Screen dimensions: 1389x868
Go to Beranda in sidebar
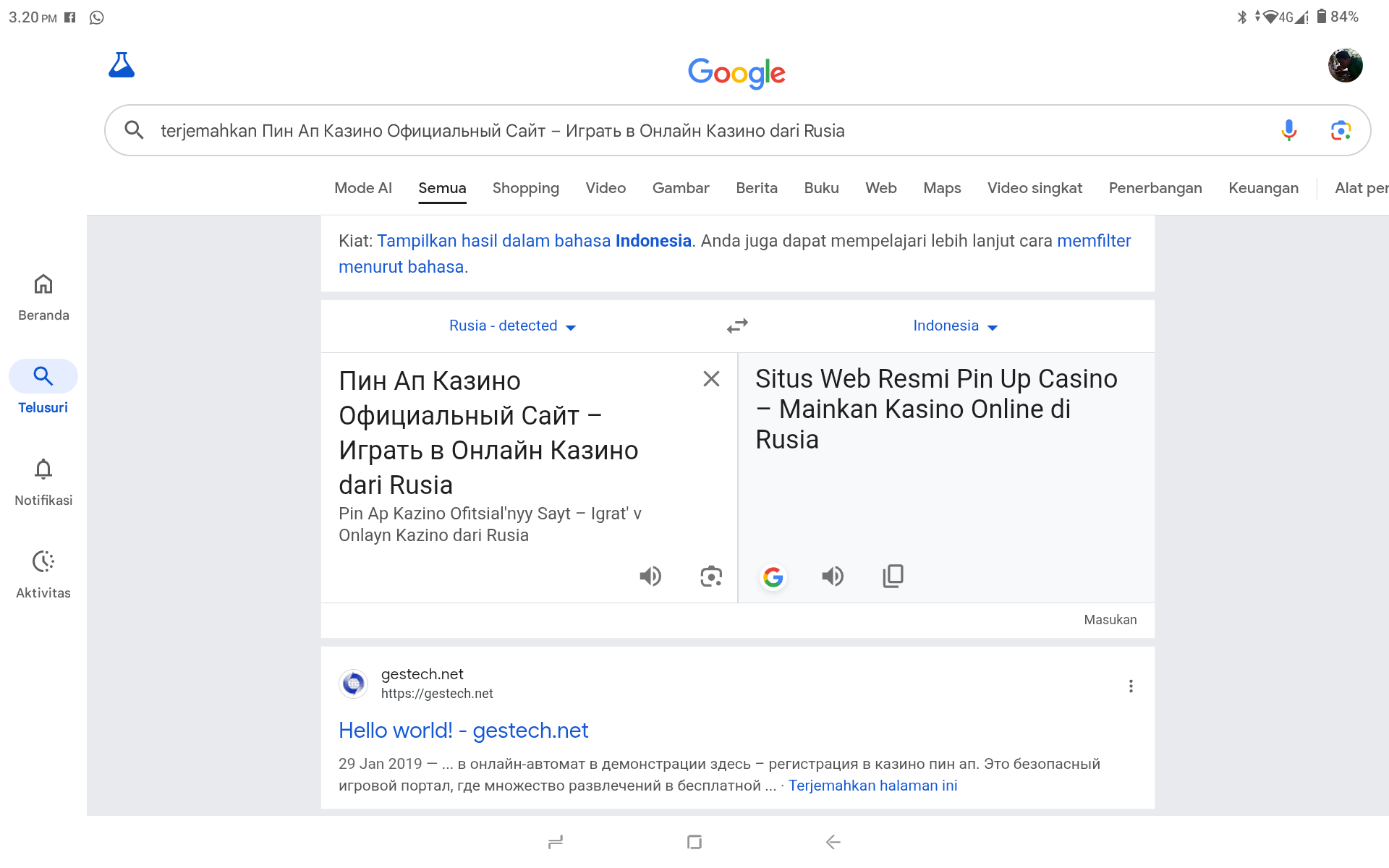point(43,297)
